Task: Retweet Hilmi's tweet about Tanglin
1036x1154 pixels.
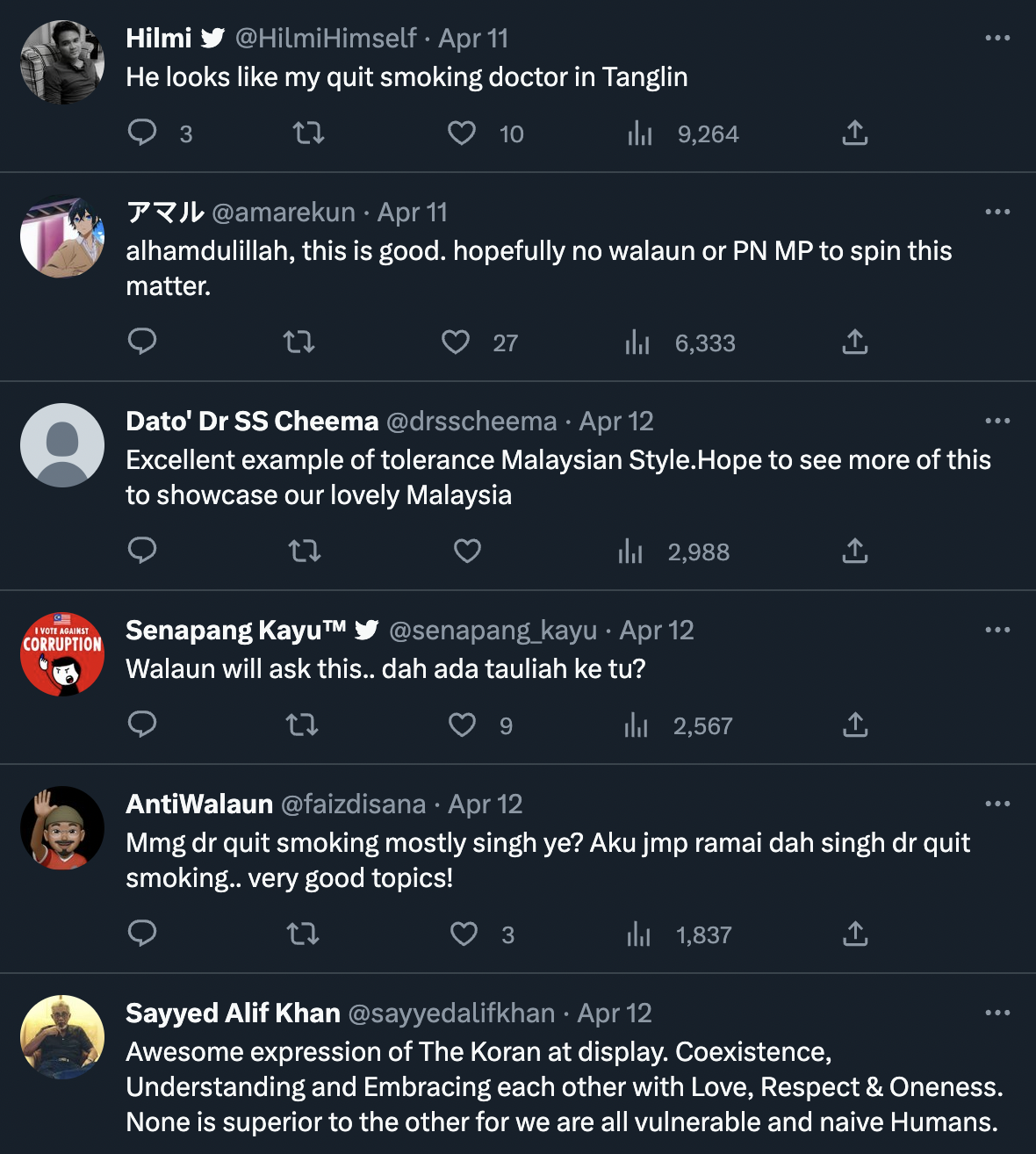Action: click(x=308, y=133)
